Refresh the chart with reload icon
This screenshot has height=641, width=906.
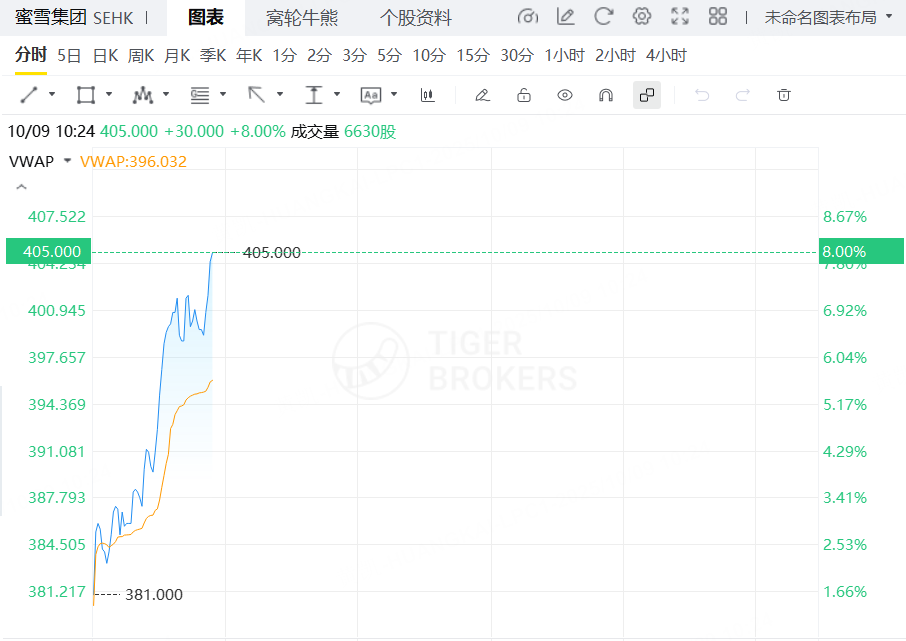point(603,17)
